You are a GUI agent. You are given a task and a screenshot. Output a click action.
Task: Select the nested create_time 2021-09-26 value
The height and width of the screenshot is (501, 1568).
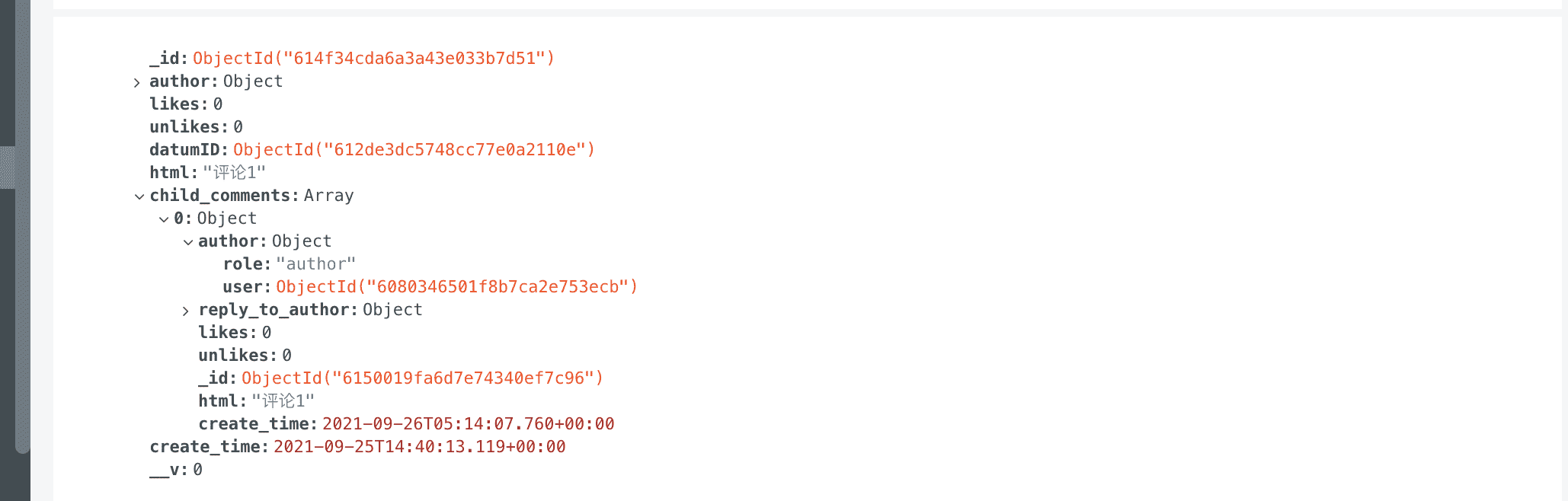coord(468,424)
